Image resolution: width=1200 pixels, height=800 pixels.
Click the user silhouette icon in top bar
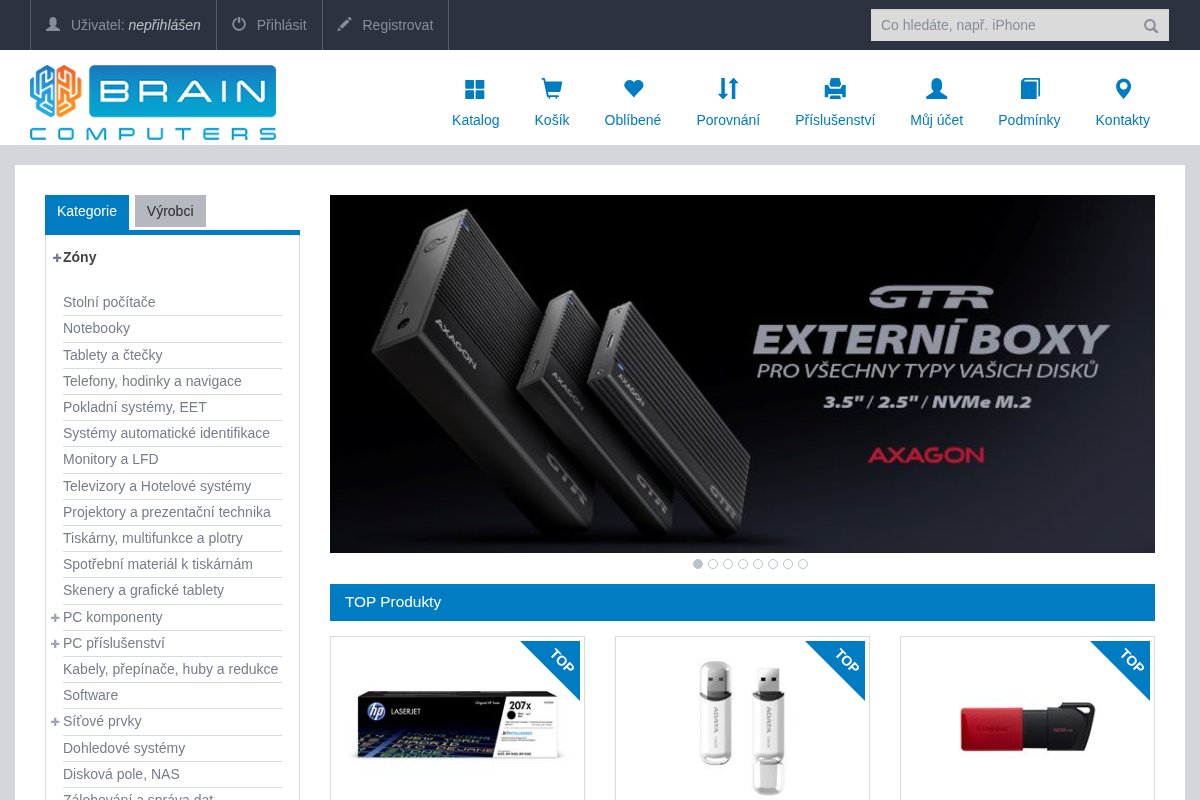coord(53,24)
